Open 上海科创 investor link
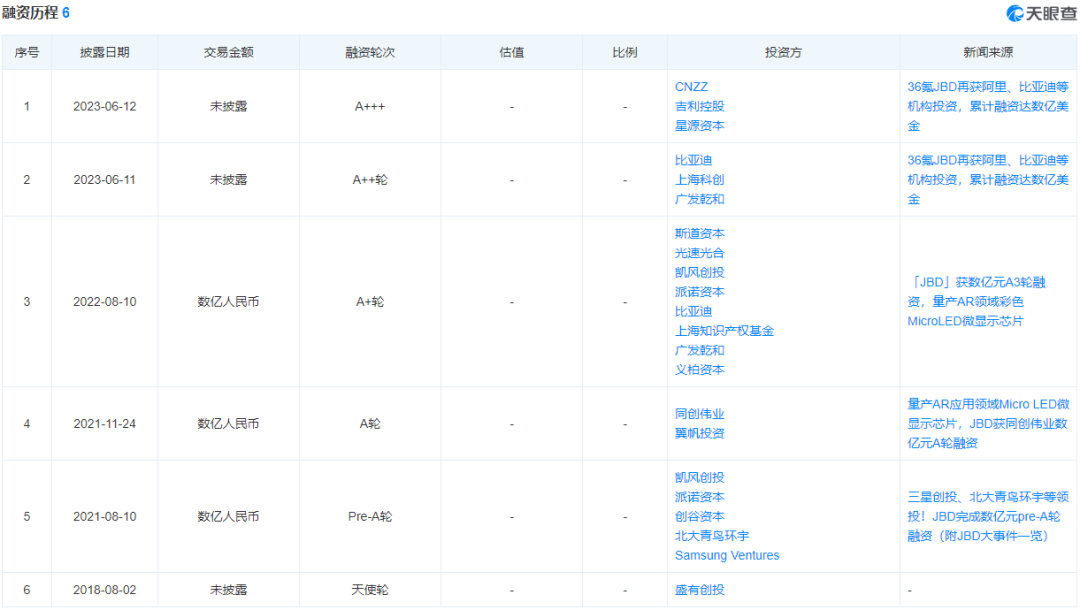 [699, 180]
